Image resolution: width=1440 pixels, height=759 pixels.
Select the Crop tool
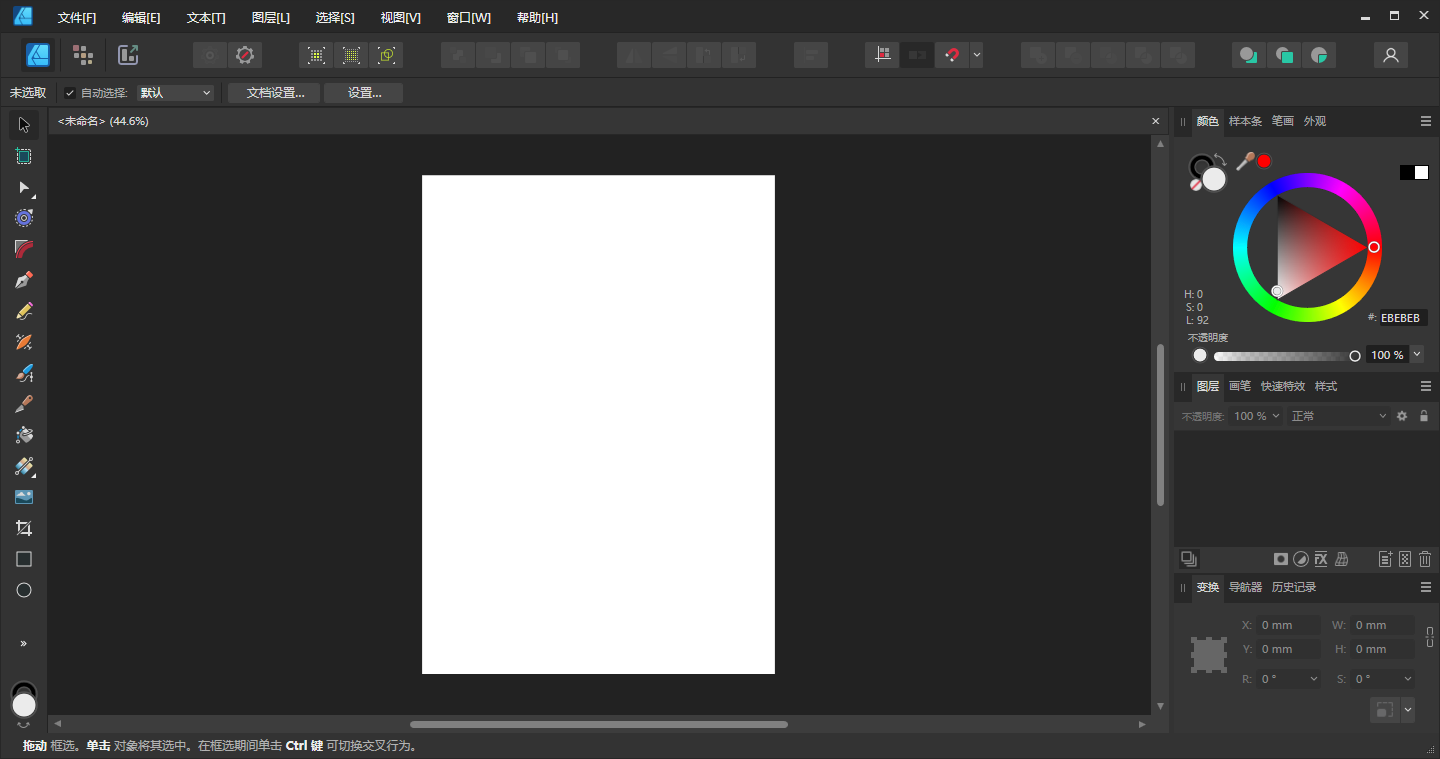pos(24,528)
